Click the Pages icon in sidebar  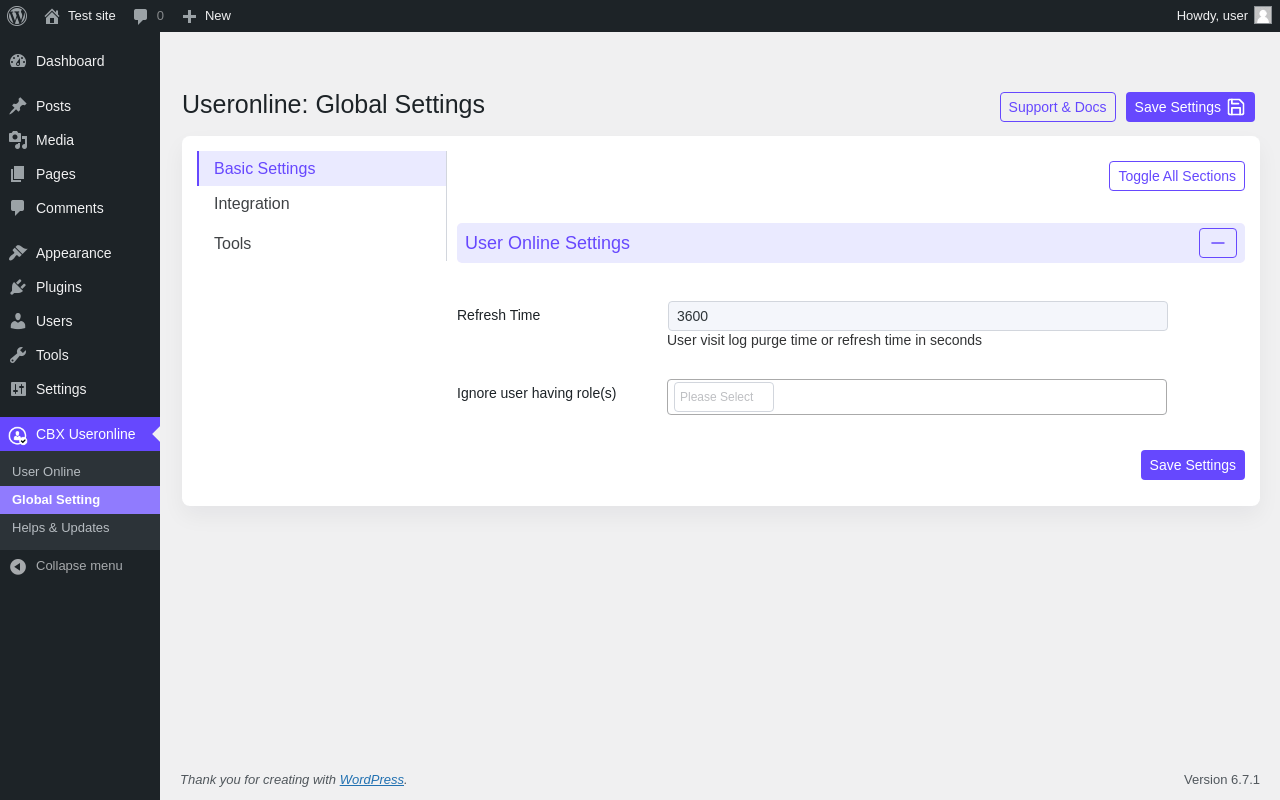point(18,174)
